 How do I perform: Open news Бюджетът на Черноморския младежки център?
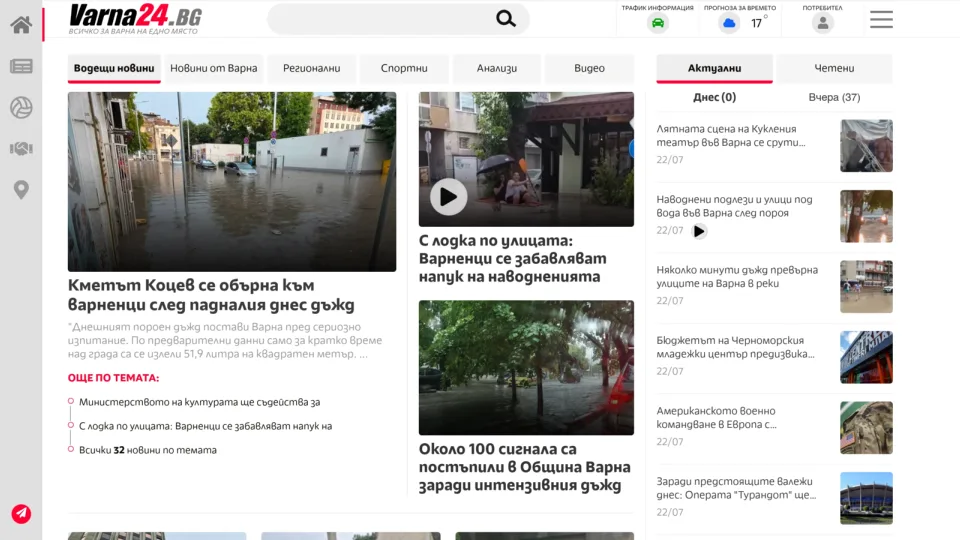[735, 347]
